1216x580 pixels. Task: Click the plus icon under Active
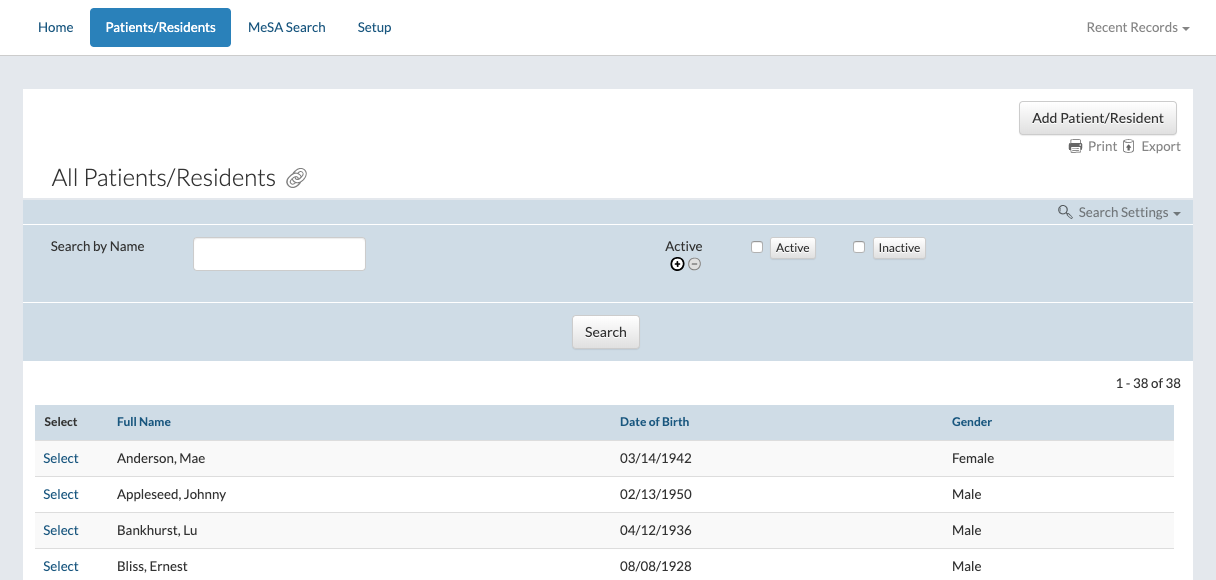677,264
